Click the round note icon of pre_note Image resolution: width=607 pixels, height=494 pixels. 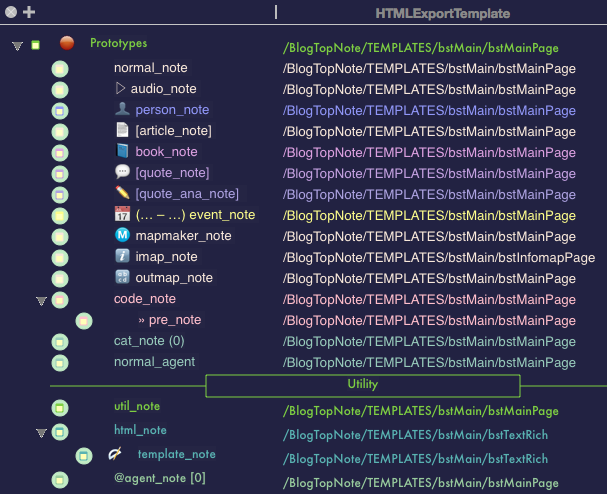pos(84,321)
